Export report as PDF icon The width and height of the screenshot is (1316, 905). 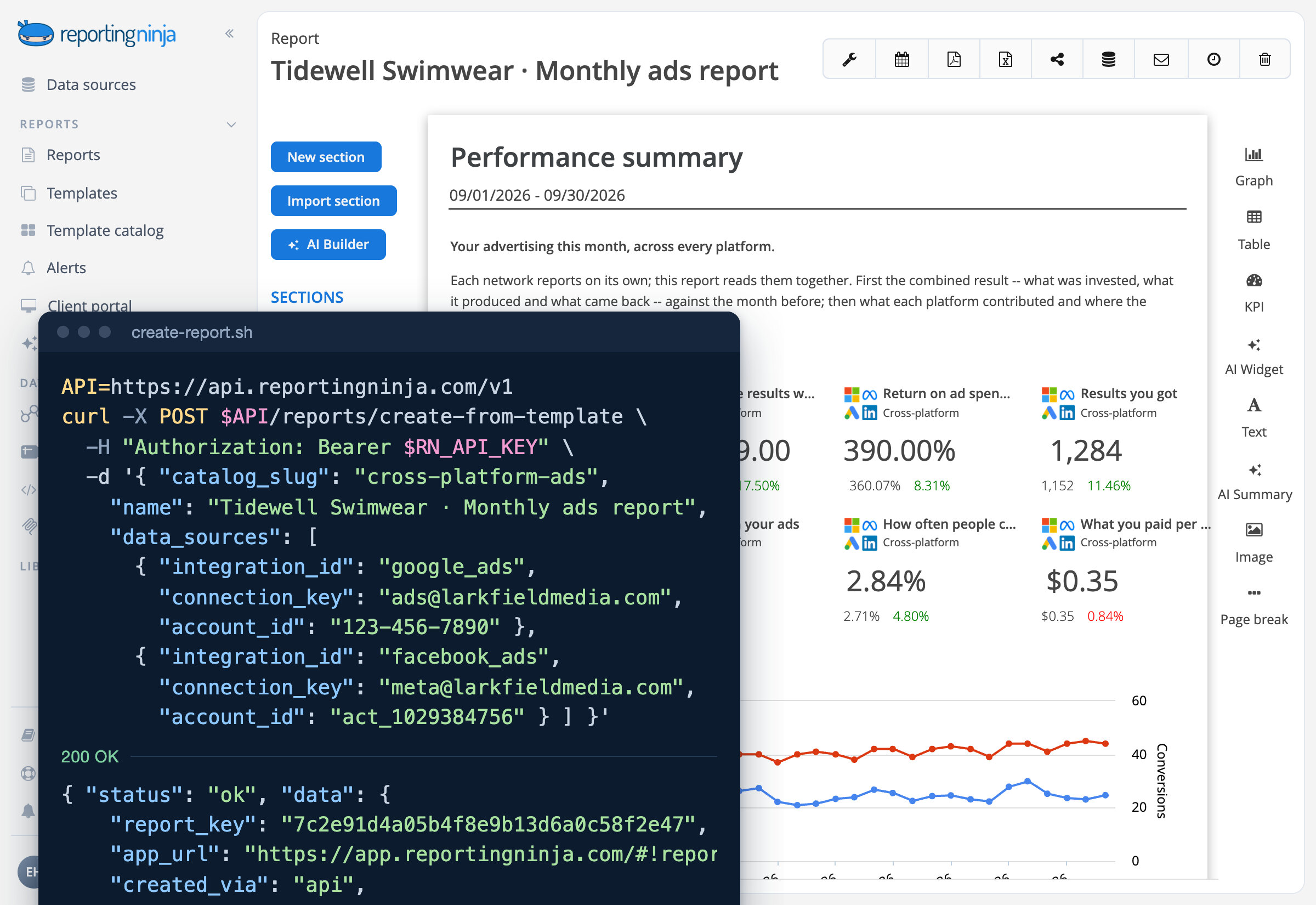click(954, 59)
